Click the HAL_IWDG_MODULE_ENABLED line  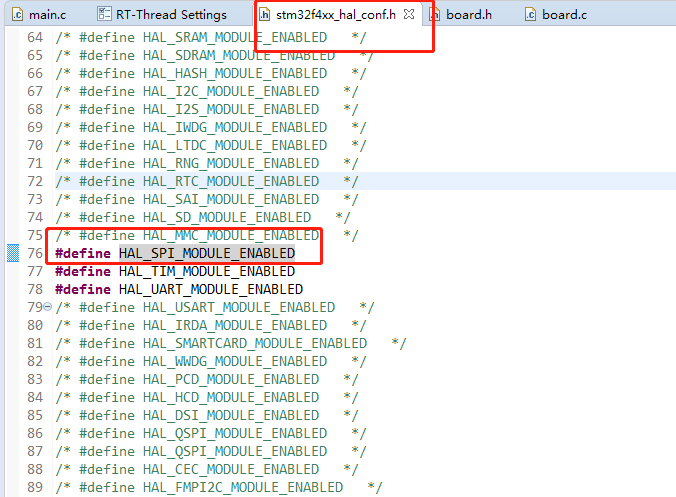[x=210, y=127]
